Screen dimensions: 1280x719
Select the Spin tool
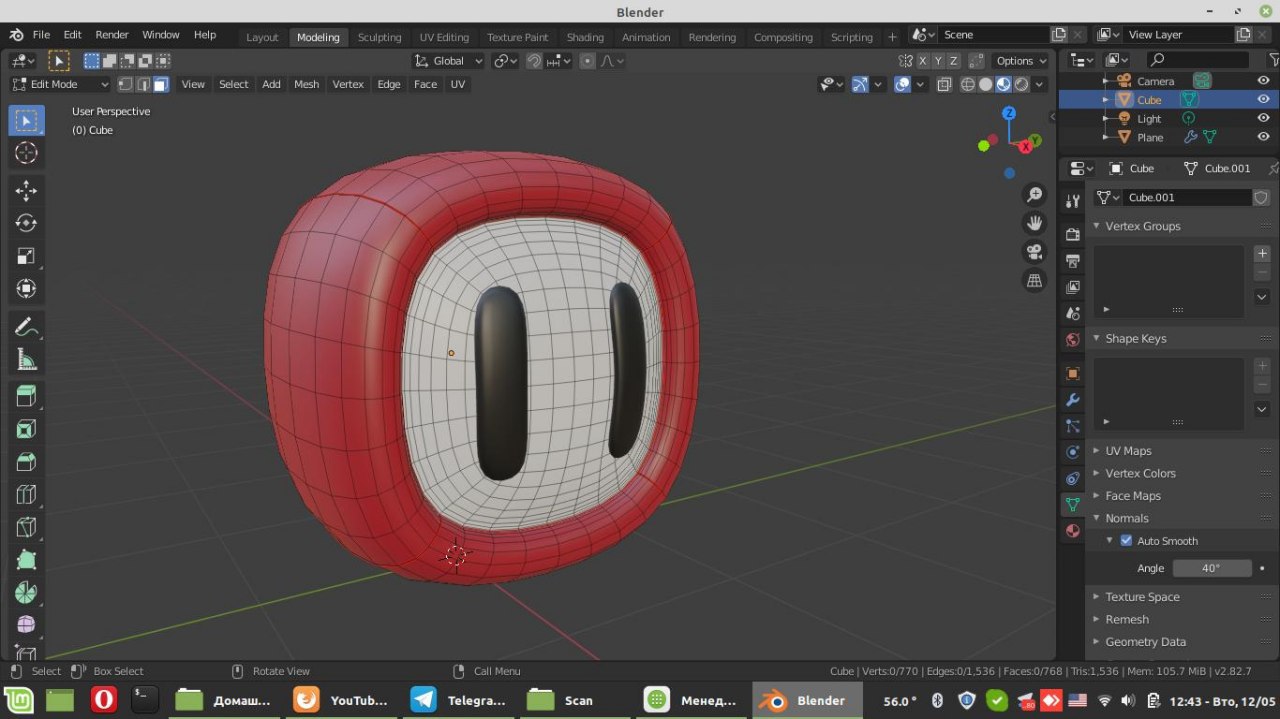pyautogui.click(x=26, y=593)
